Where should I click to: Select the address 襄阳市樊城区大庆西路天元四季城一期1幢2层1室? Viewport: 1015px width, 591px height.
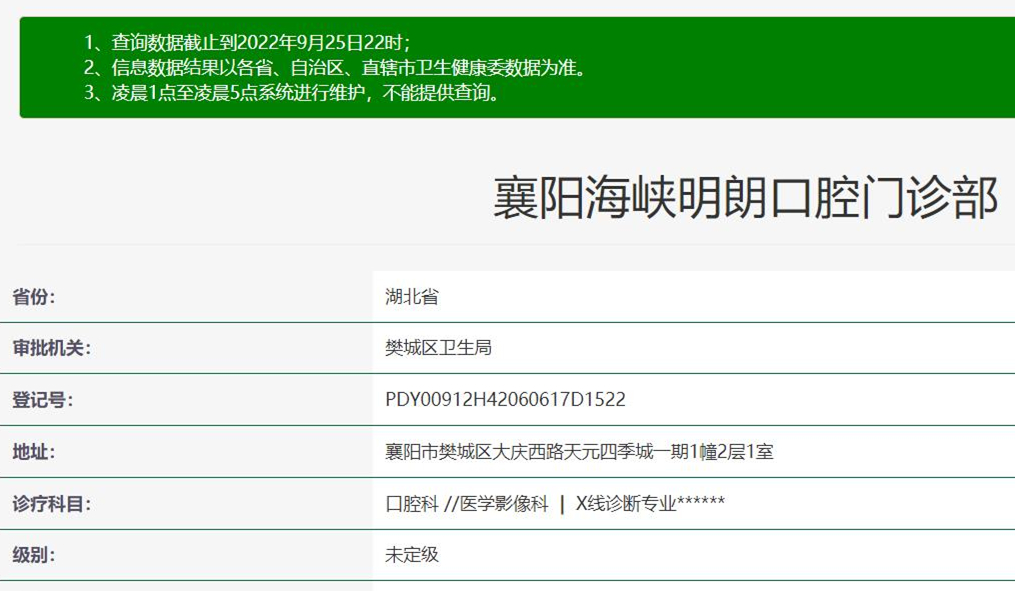point(579,451)
